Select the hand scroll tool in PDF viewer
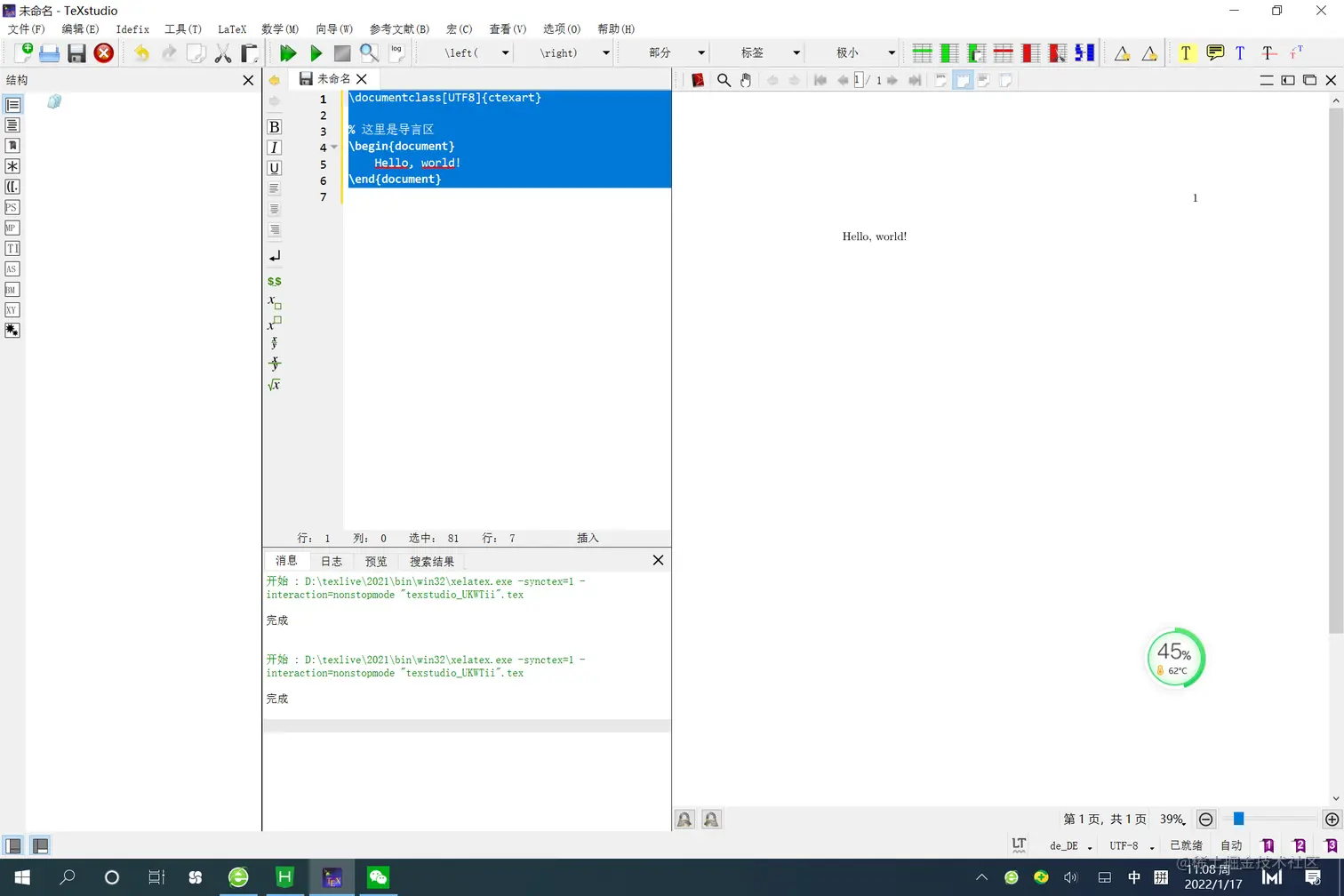 pyautogui.click(x=746, y=80)
